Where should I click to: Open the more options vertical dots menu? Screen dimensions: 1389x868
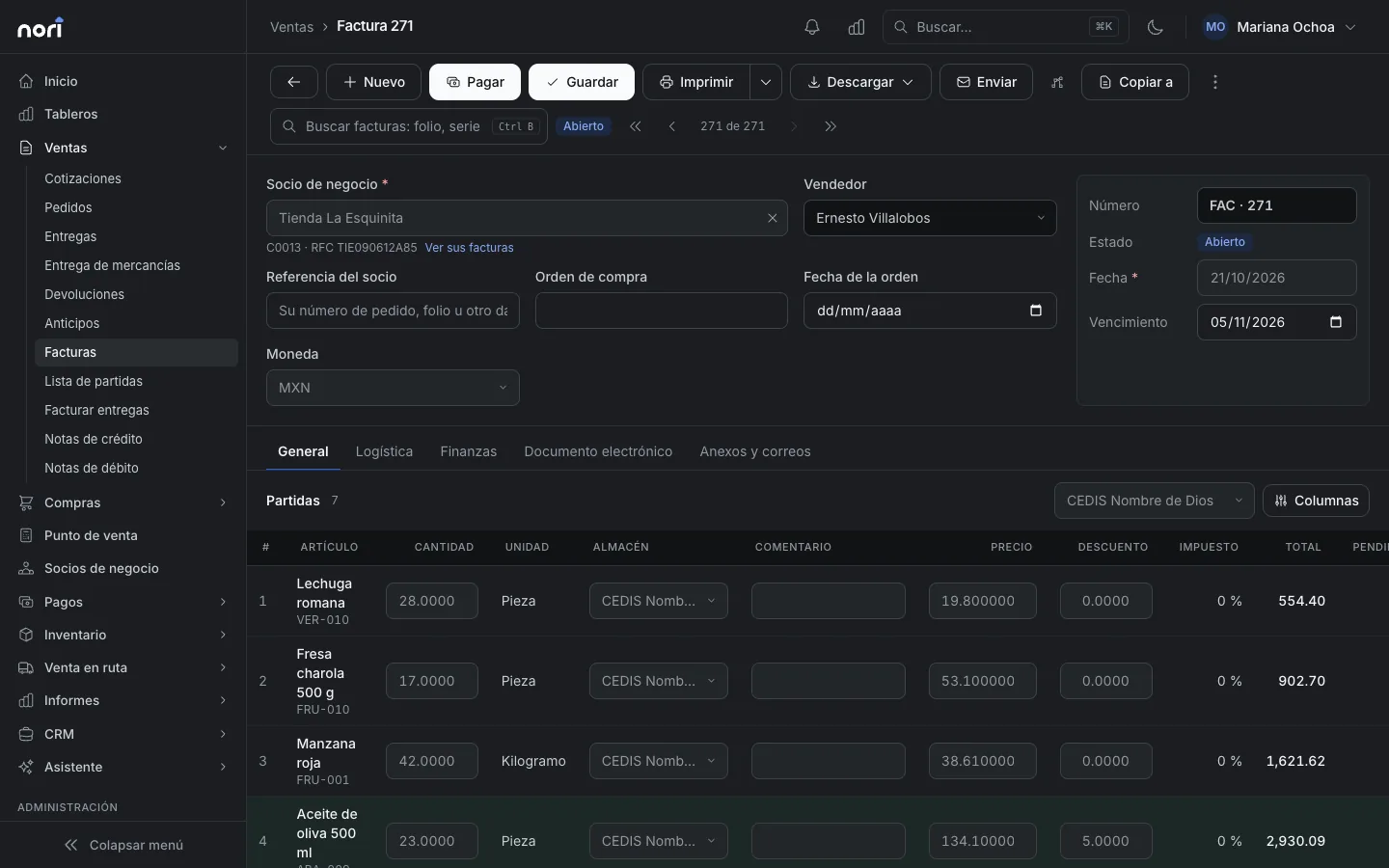pyautogui.click(x=1215, y=82)
